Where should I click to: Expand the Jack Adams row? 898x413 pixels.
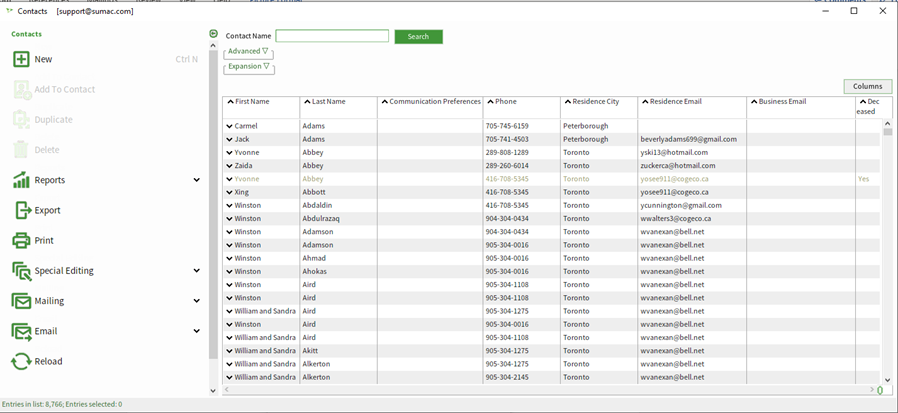pyautogui.click(x=229, y=139)
